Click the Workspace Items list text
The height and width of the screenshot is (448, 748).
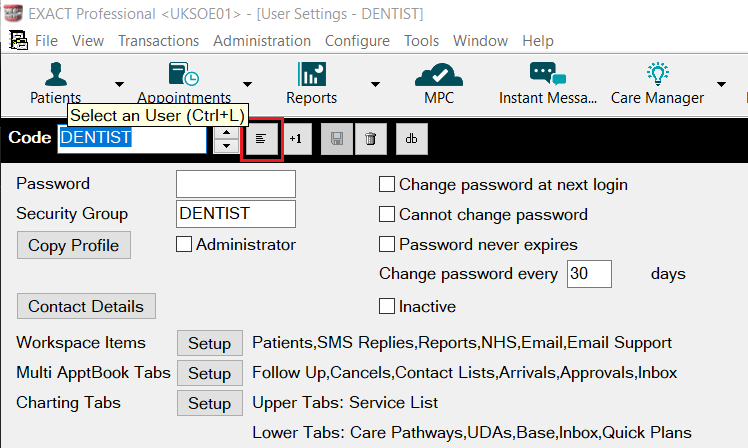(462, 343)
